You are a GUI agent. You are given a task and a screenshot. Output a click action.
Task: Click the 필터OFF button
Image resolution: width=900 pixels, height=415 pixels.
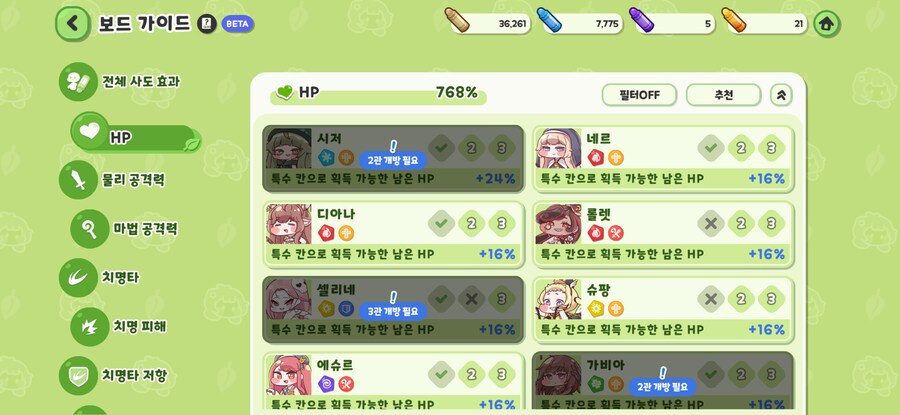pos(639,95)
